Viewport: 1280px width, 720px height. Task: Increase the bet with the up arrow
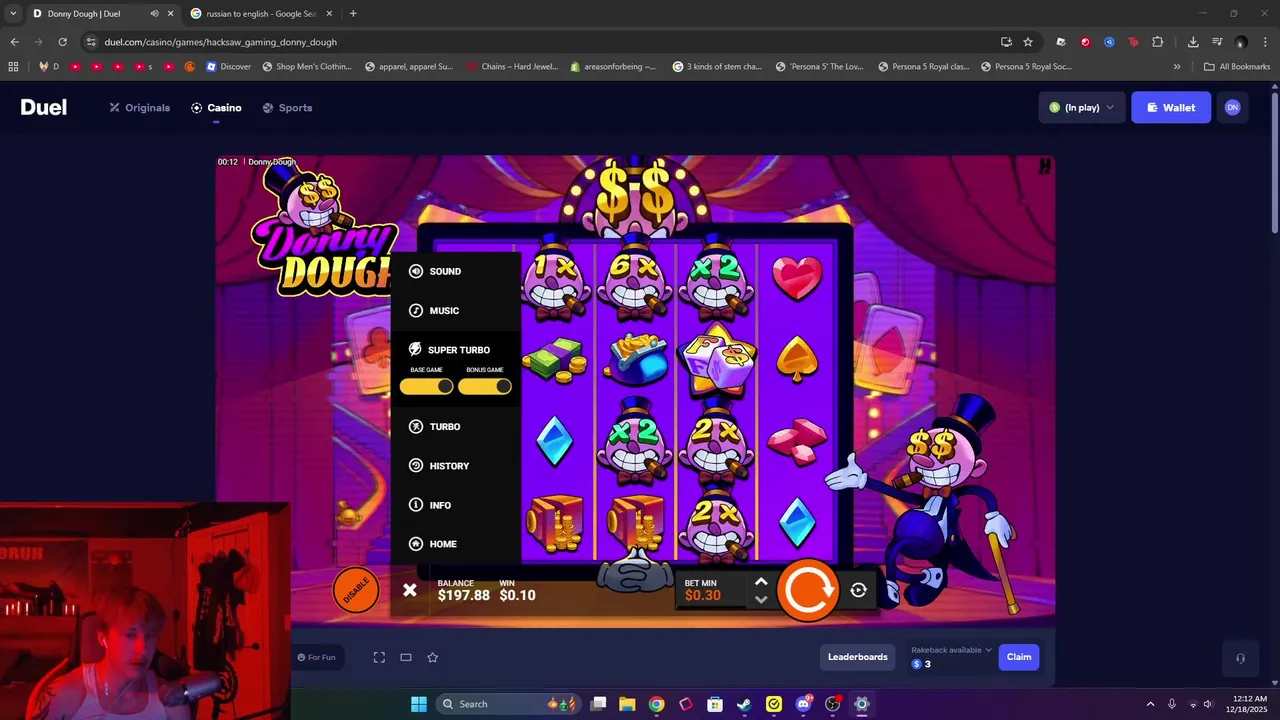coord(761,581)
